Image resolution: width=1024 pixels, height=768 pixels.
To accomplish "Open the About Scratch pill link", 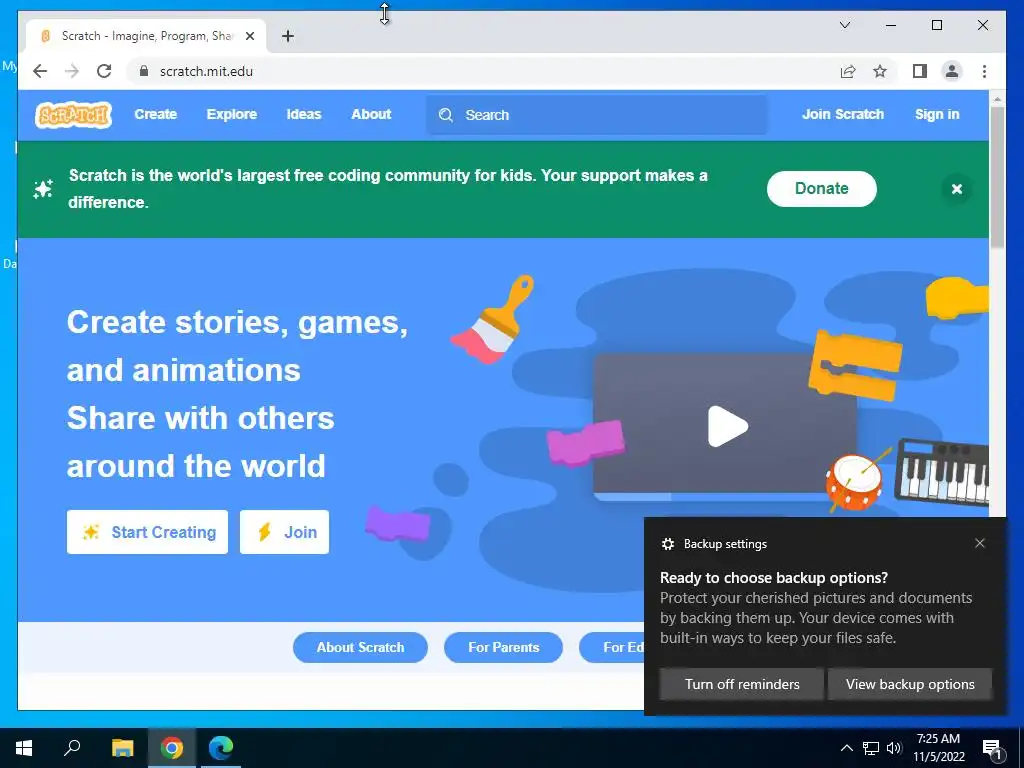I will (360, 647).
